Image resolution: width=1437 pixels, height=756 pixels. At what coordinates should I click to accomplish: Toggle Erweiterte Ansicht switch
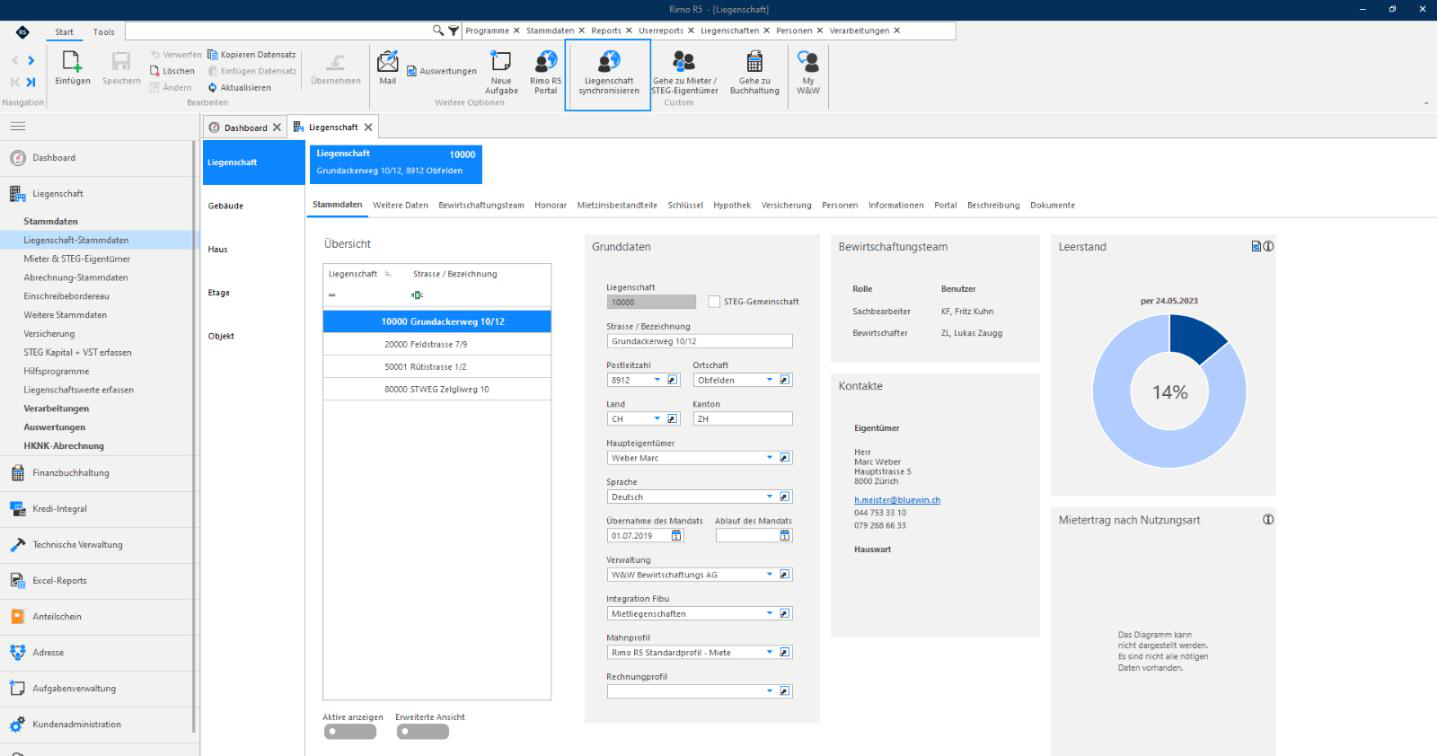point(423,731)
